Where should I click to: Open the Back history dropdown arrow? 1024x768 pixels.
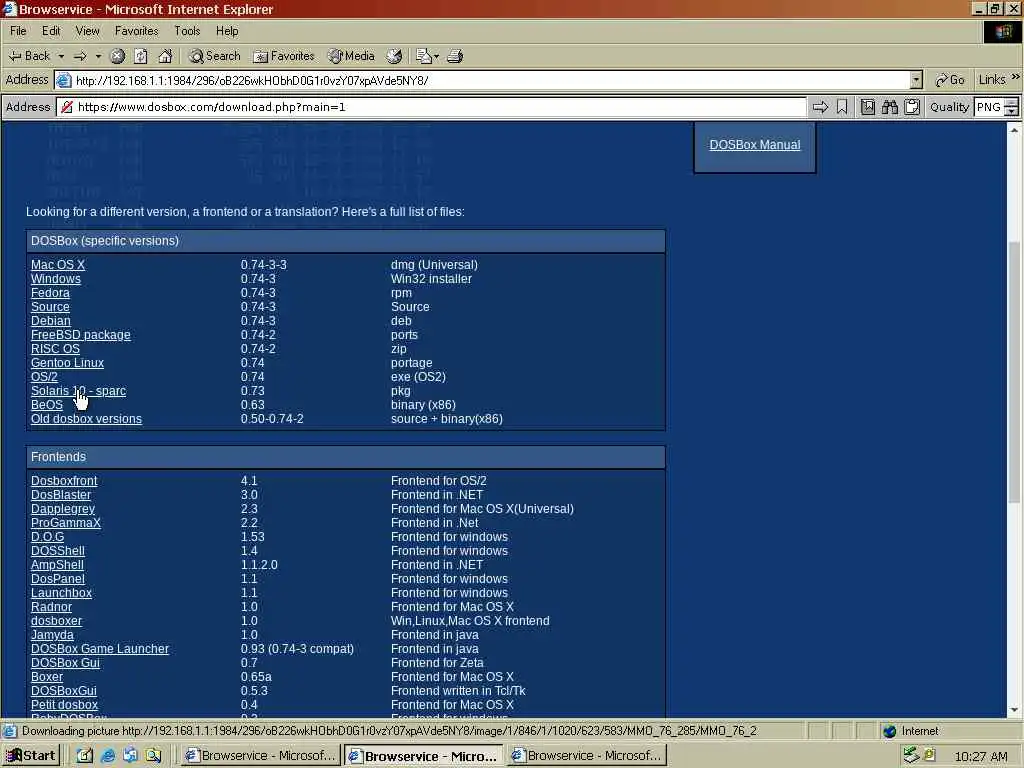pyautogui.click(x=61, y=56)
